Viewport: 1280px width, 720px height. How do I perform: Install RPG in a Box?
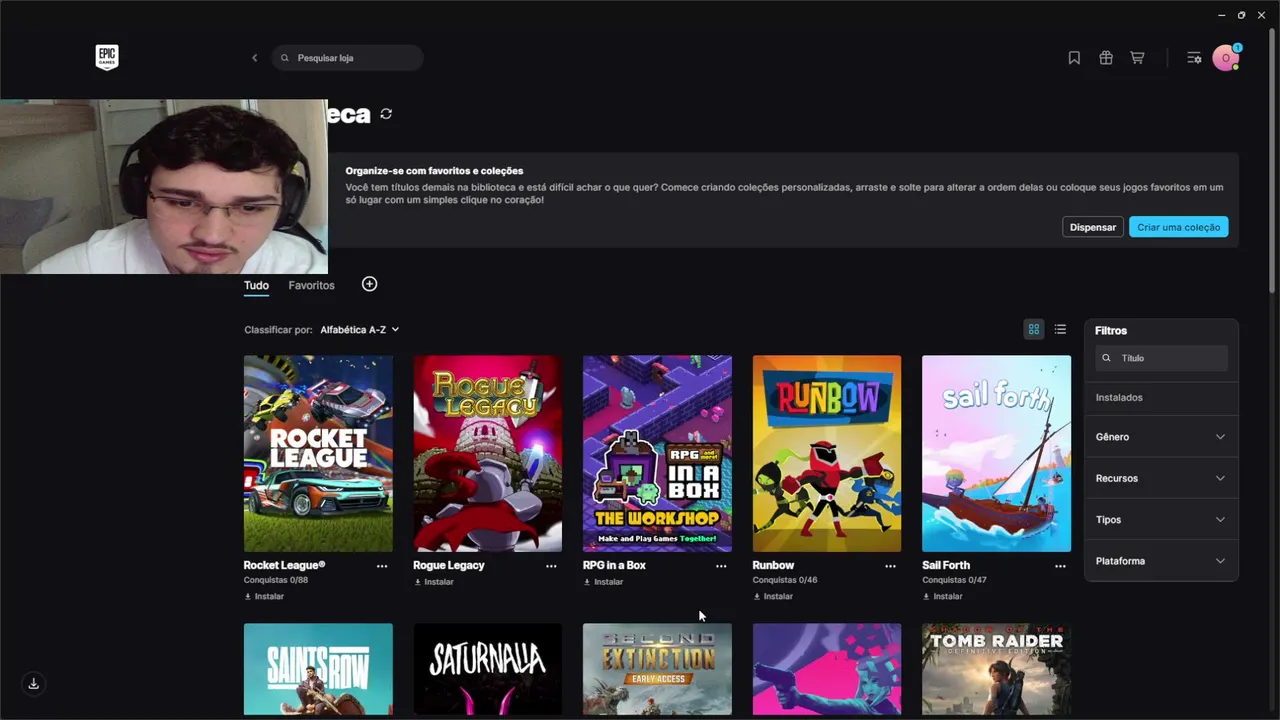point(604,582)
